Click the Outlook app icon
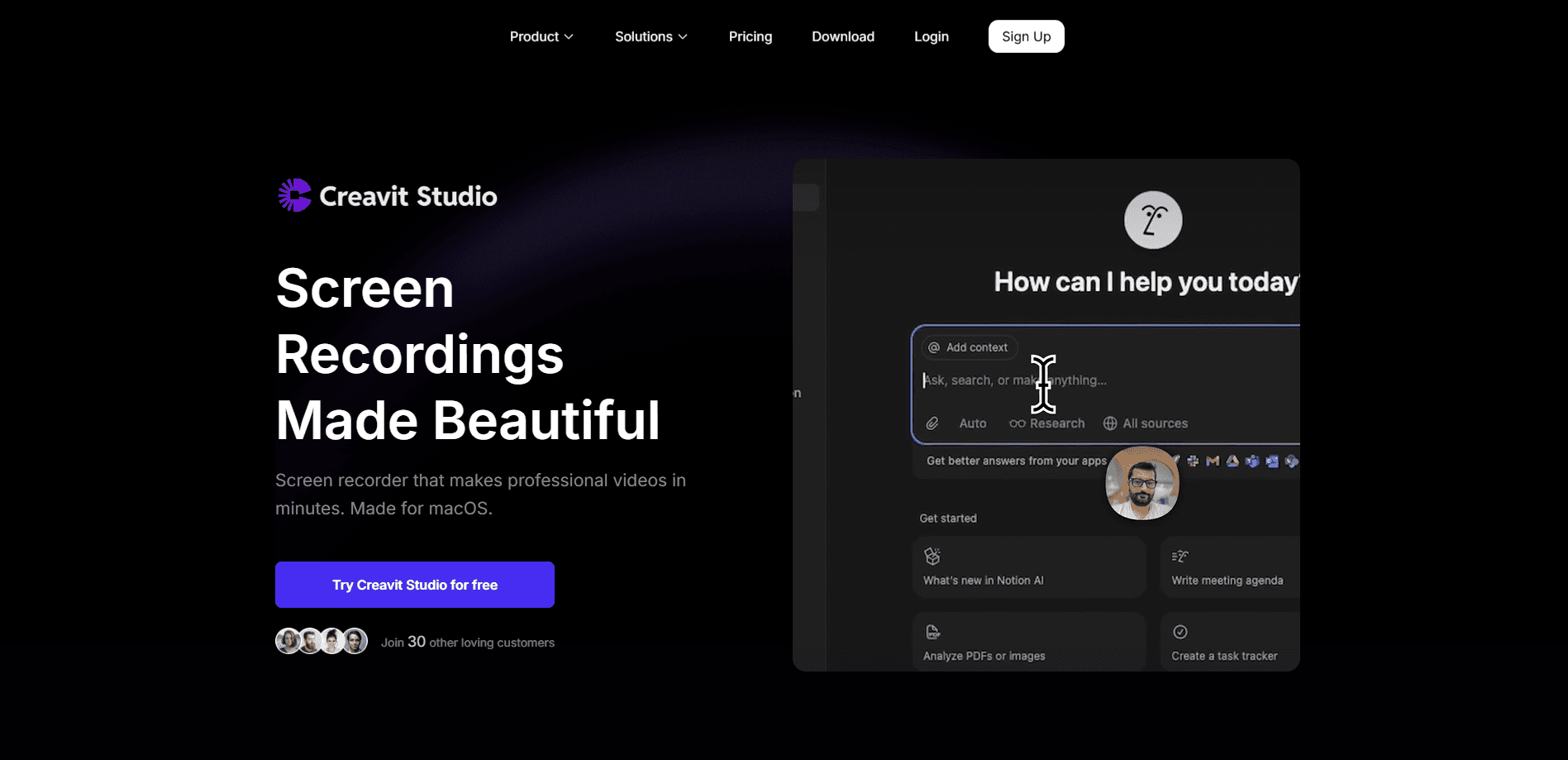The height and width of the screenshot is (760, 1568). click(1272, 461)
